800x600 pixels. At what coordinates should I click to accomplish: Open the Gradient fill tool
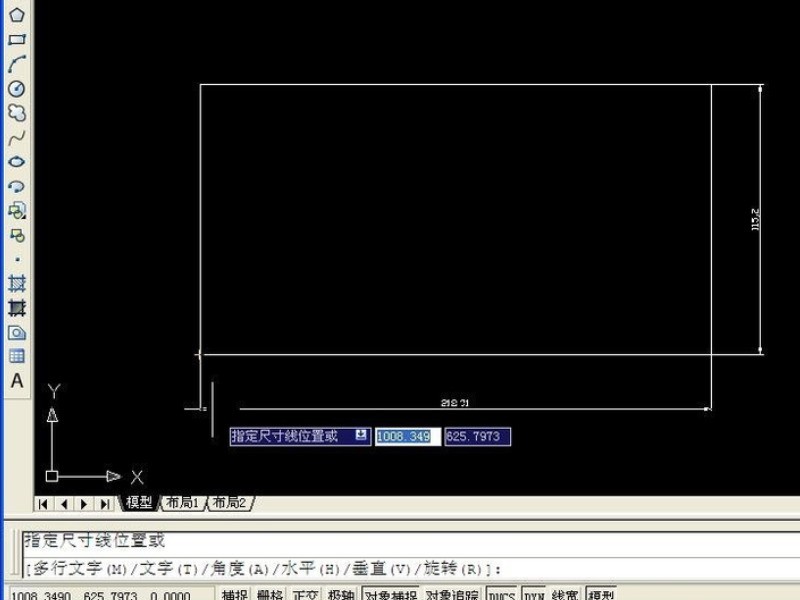coord(17,308)
